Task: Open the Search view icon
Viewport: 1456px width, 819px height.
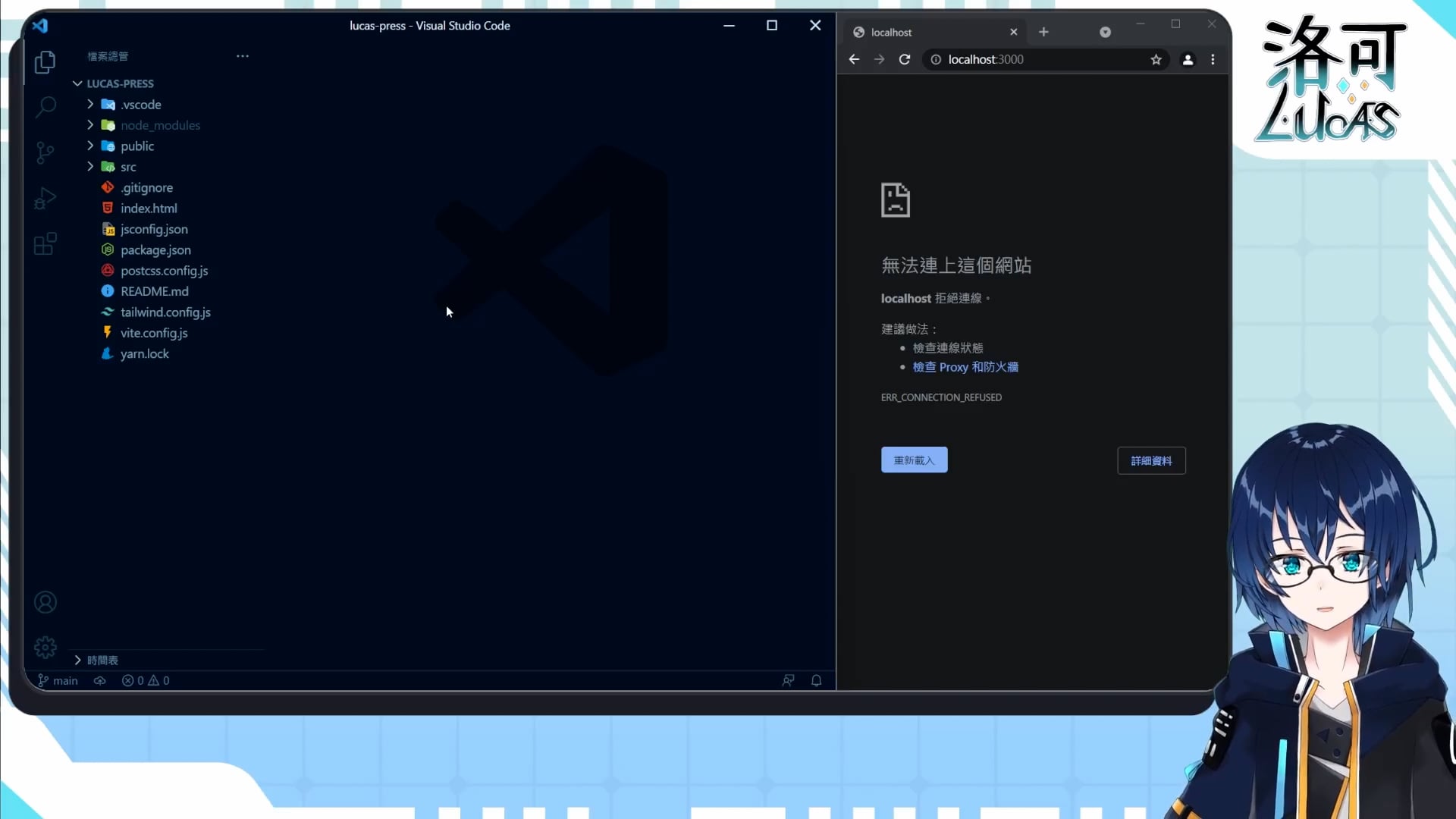Action: (45, 107)
